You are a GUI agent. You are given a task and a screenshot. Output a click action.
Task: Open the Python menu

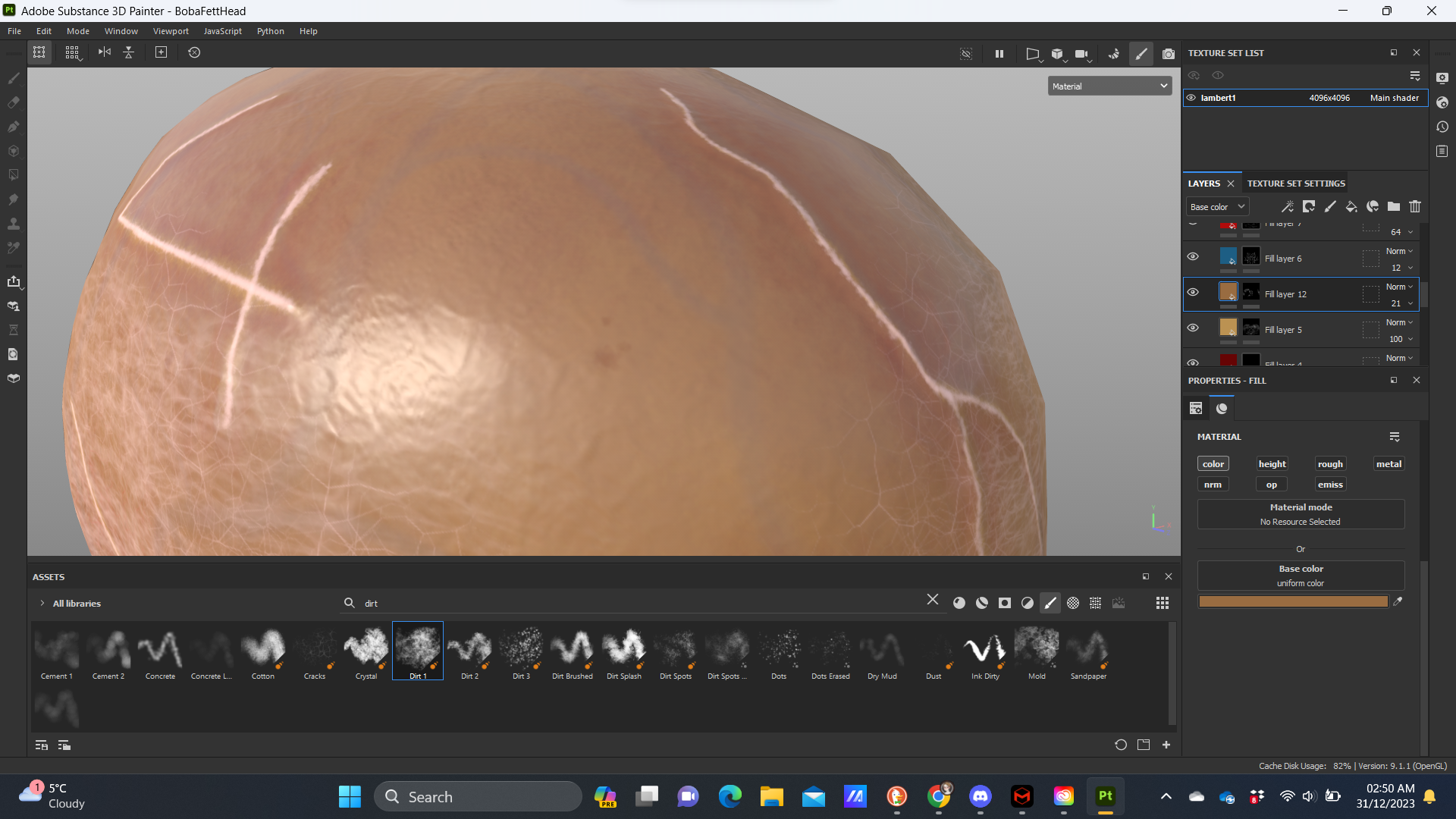click(270, 31)
